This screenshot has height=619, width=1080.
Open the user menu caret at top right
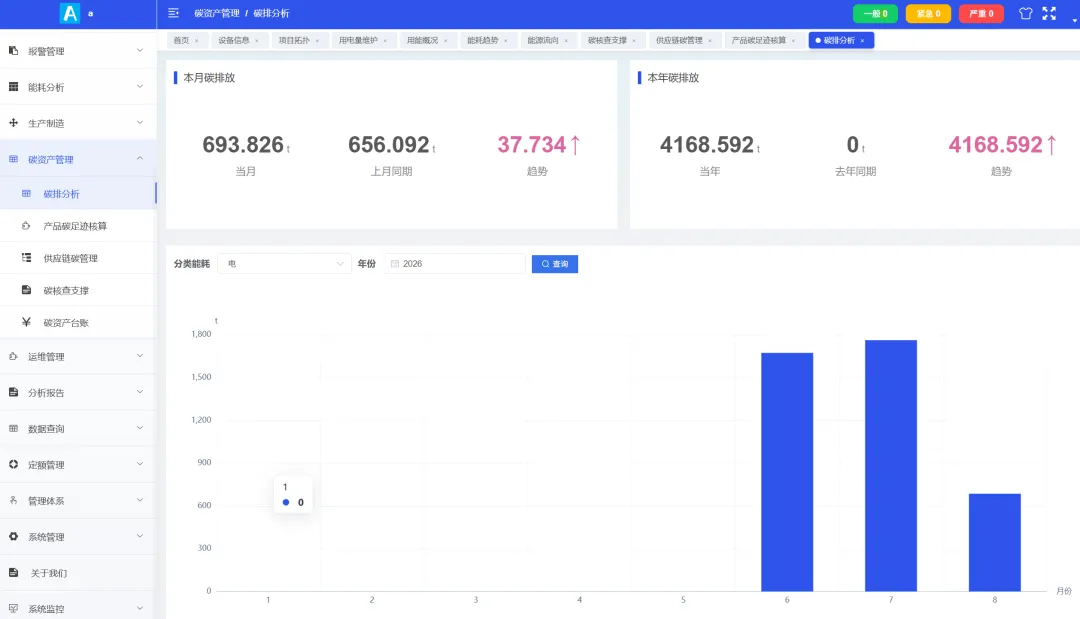[x=1074, y=20]
